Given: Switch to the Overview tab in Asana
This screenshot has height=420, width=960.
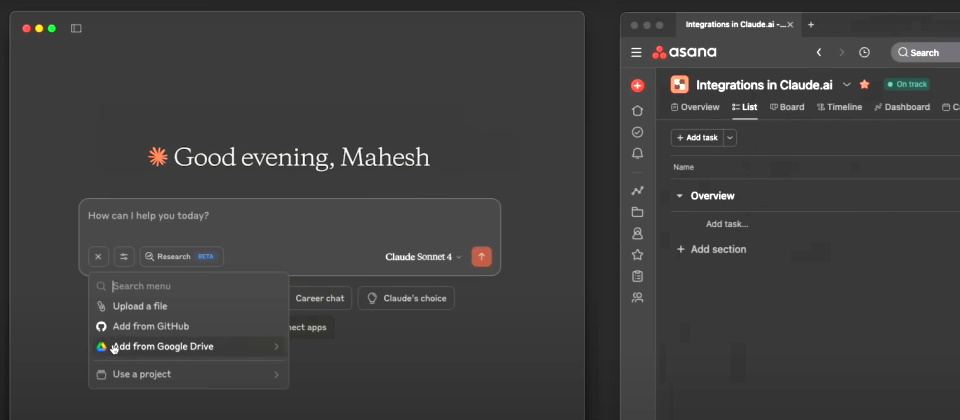Looking at the screenshot, I should 695,107.
